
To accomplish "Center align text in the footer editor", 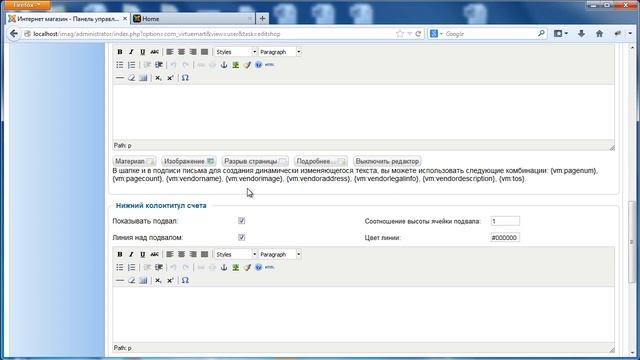I will coord(181,254).
